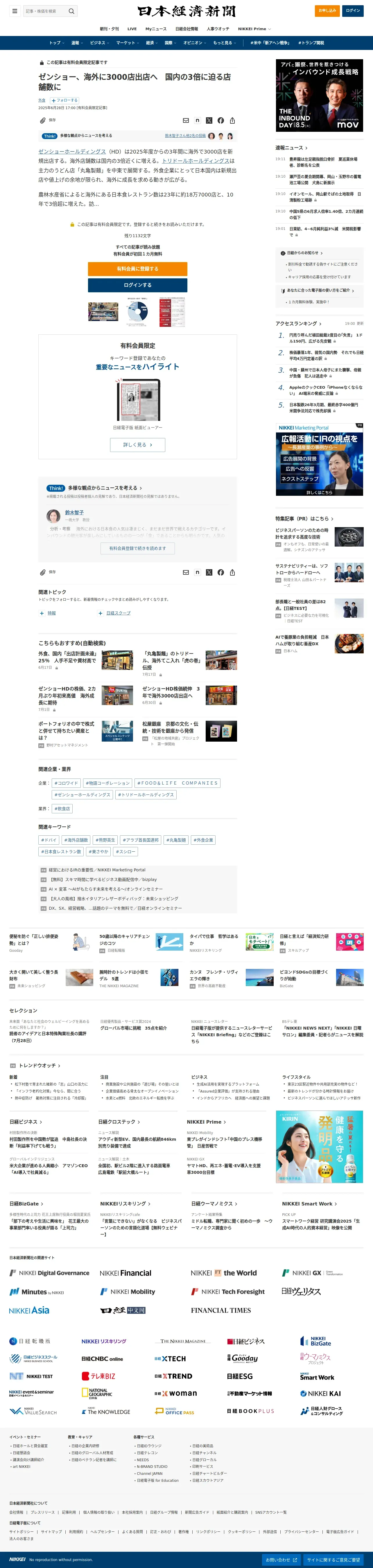Open the #丸亀製麺 keyword tag
The width and height of the screenshot is (373, 1568).
coord(176,840)
